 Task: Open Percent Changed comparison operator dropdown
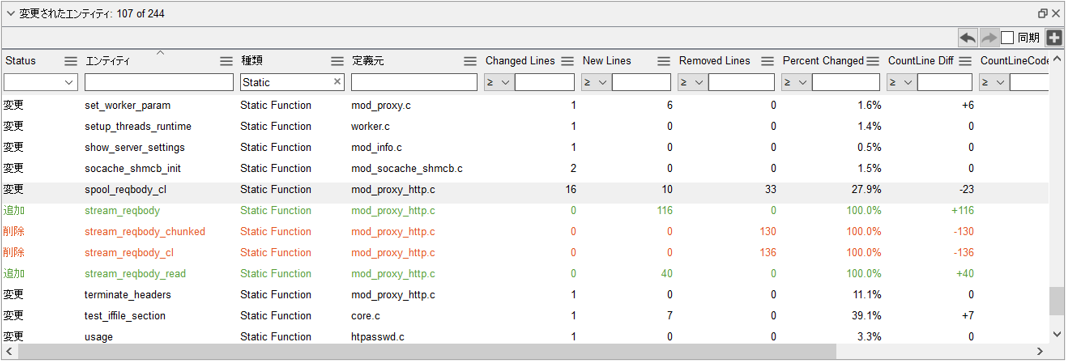(x=797, y=82)
